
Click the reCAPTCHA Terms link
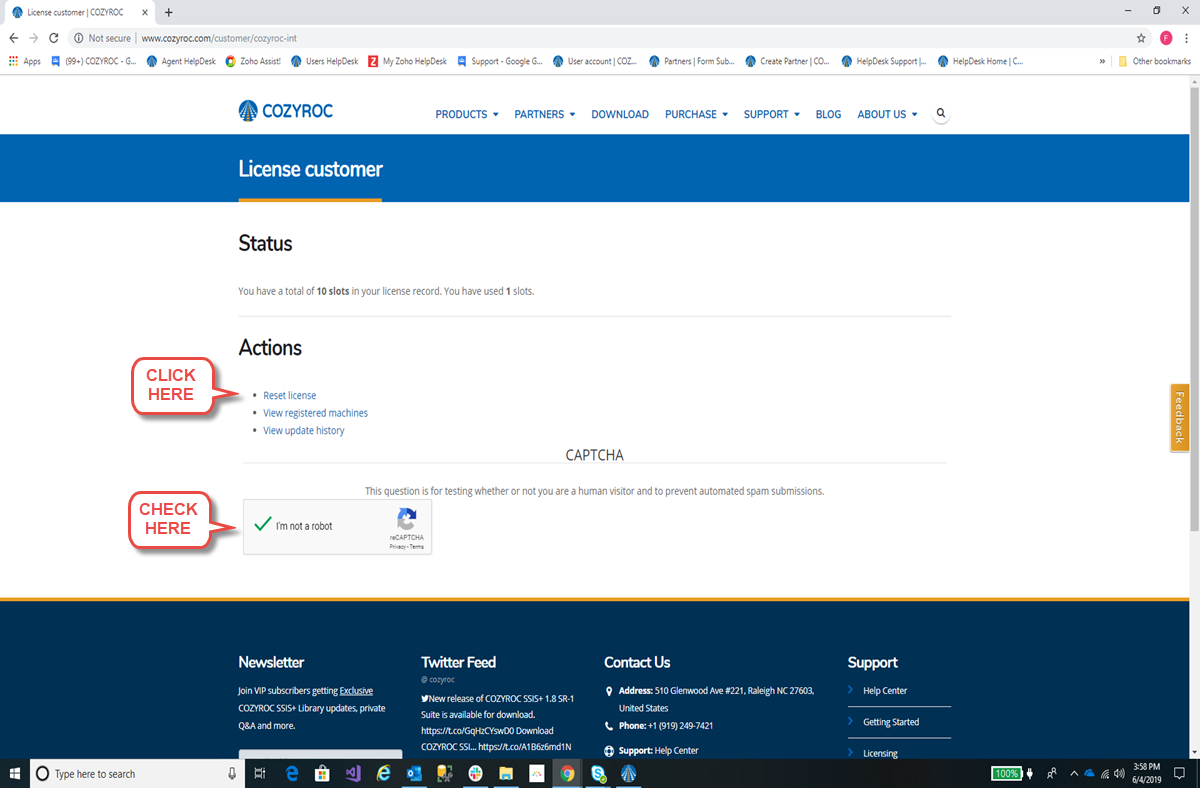click(x=416, y=547)
